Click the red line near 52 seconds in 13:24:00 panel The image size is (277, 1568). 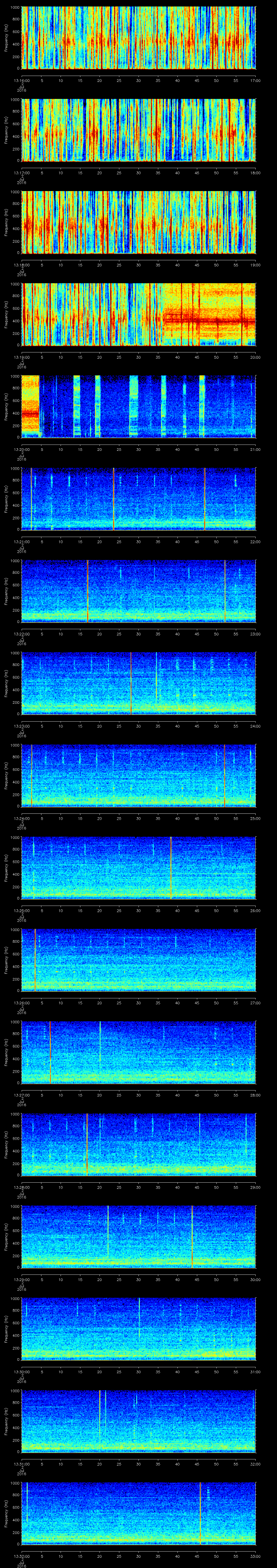[224, 775]
